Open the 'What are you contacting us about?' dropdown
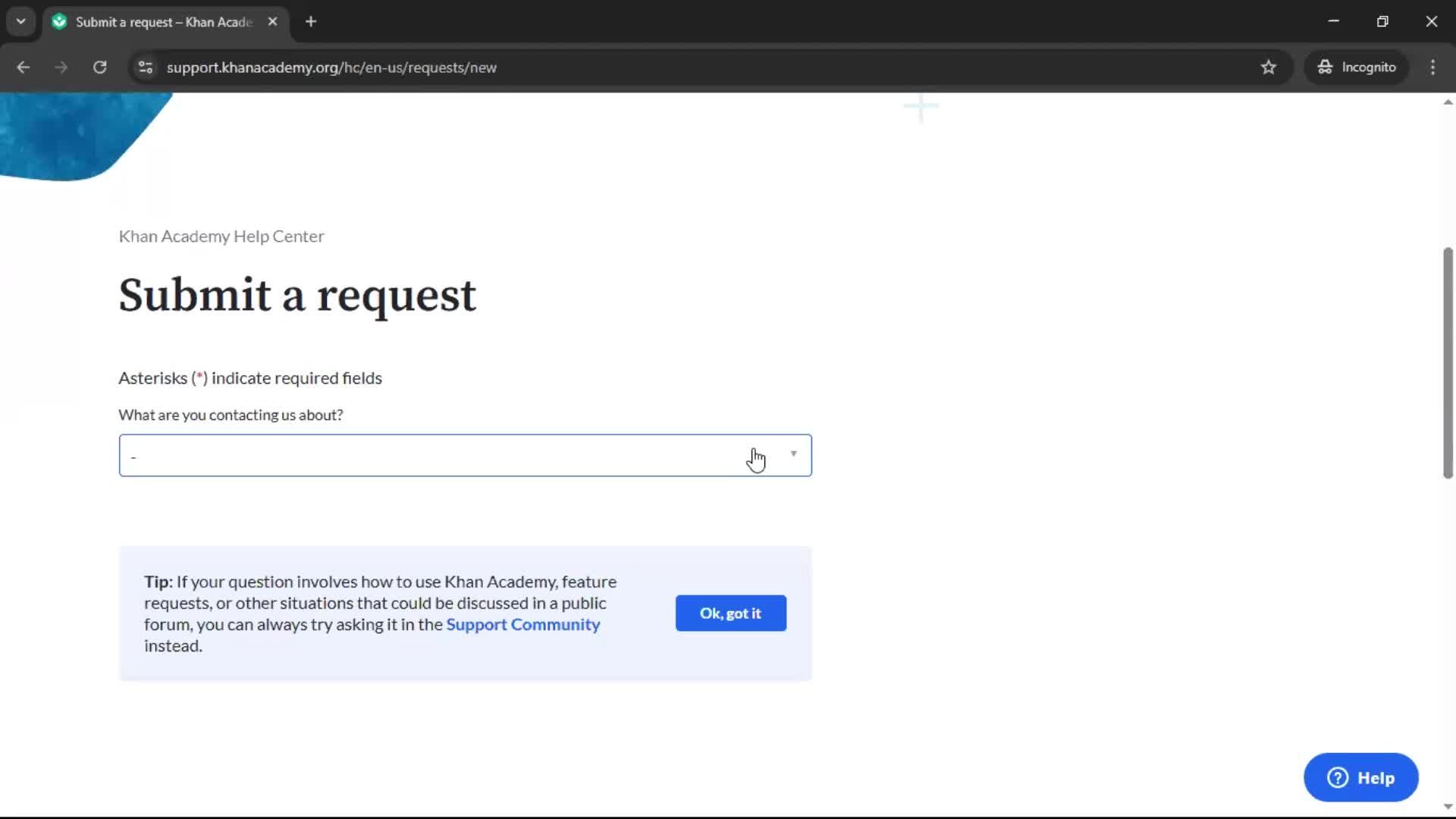Viewport: 1456px width, 819px height. pos(465,456)
